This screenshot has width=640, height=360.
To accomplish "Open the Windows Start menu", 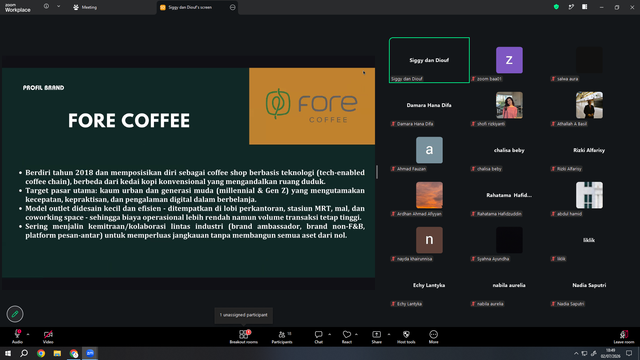I will (x=8, y=353).
